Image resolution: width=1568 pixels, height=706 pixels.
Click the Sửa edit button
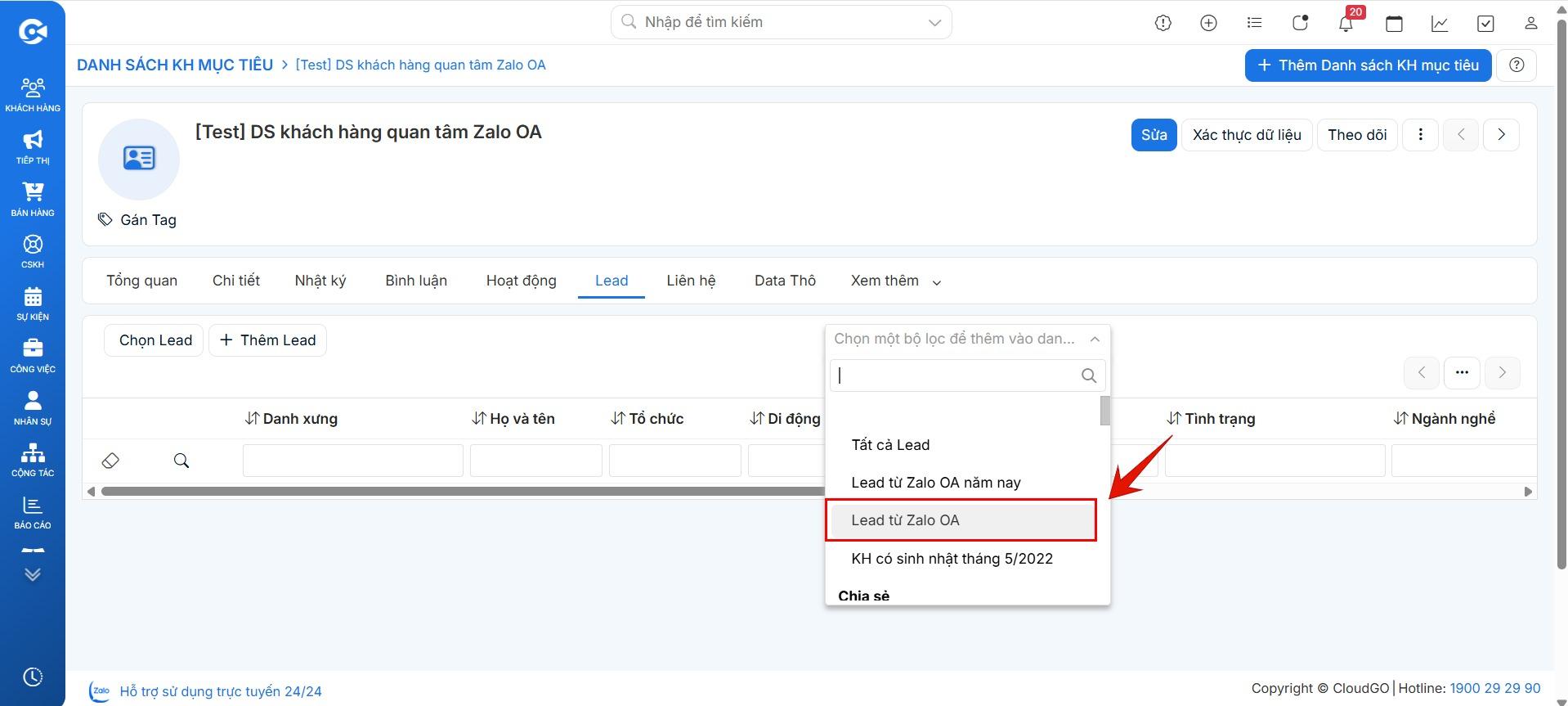click(1154, 135)
